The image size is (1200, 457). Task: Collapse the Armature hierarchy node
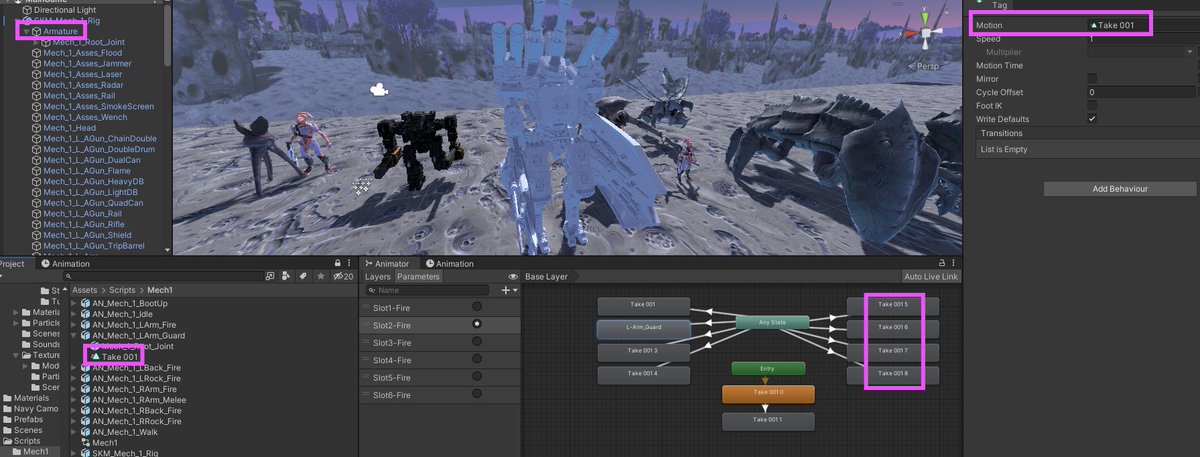click(x=25, y=31)
